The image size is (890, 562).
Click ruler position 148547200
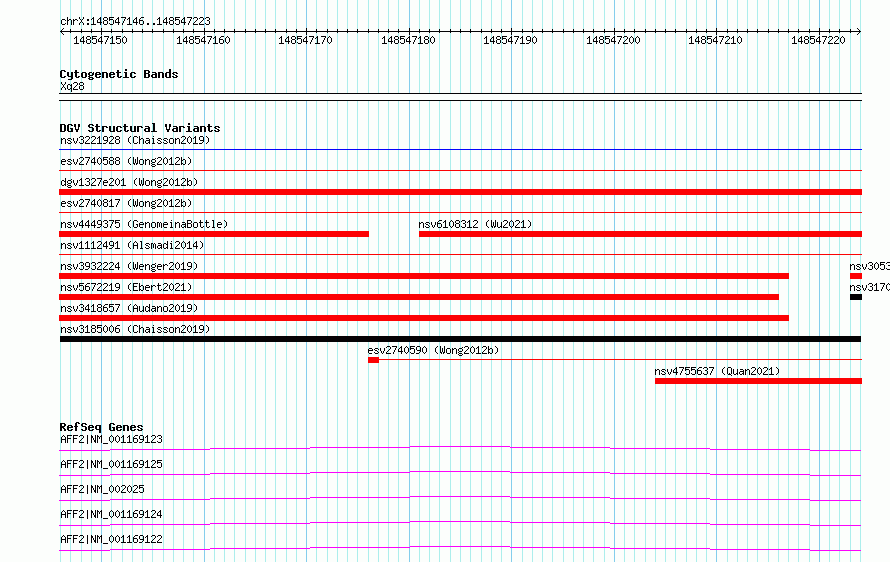pyautogui.click(x=613, y=40)
